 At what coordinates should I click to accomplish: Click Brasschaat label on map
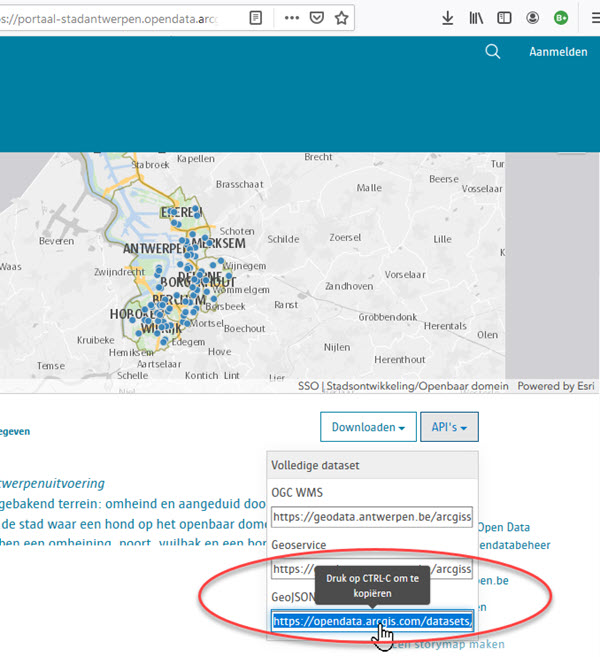click(240, 184)
